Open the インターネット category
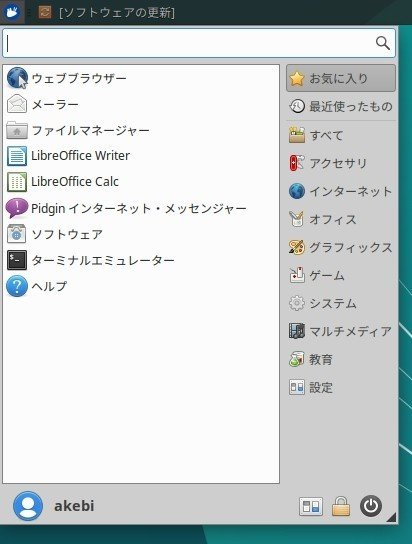Image resolution: width=412 pixels, height=544 pixels. (341, 191)
